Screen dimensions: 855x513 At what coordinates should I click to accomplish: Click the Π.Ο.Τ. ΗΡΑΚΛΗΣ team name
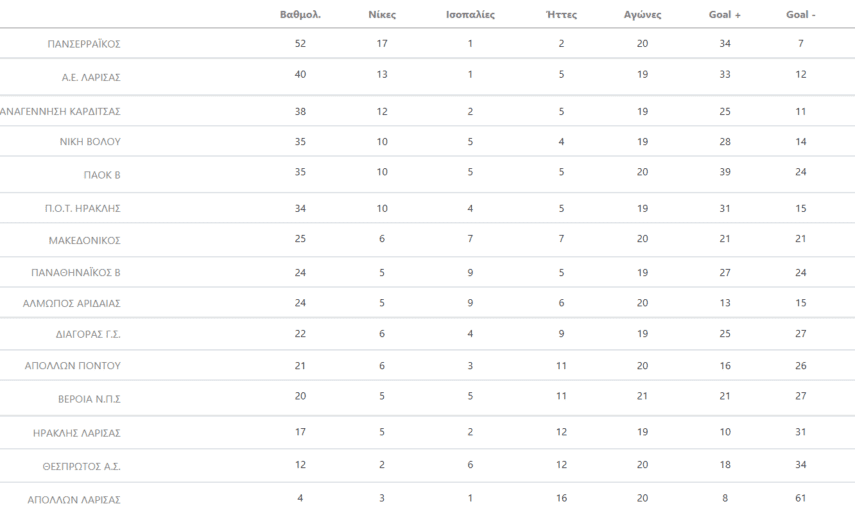click(84, 208)
